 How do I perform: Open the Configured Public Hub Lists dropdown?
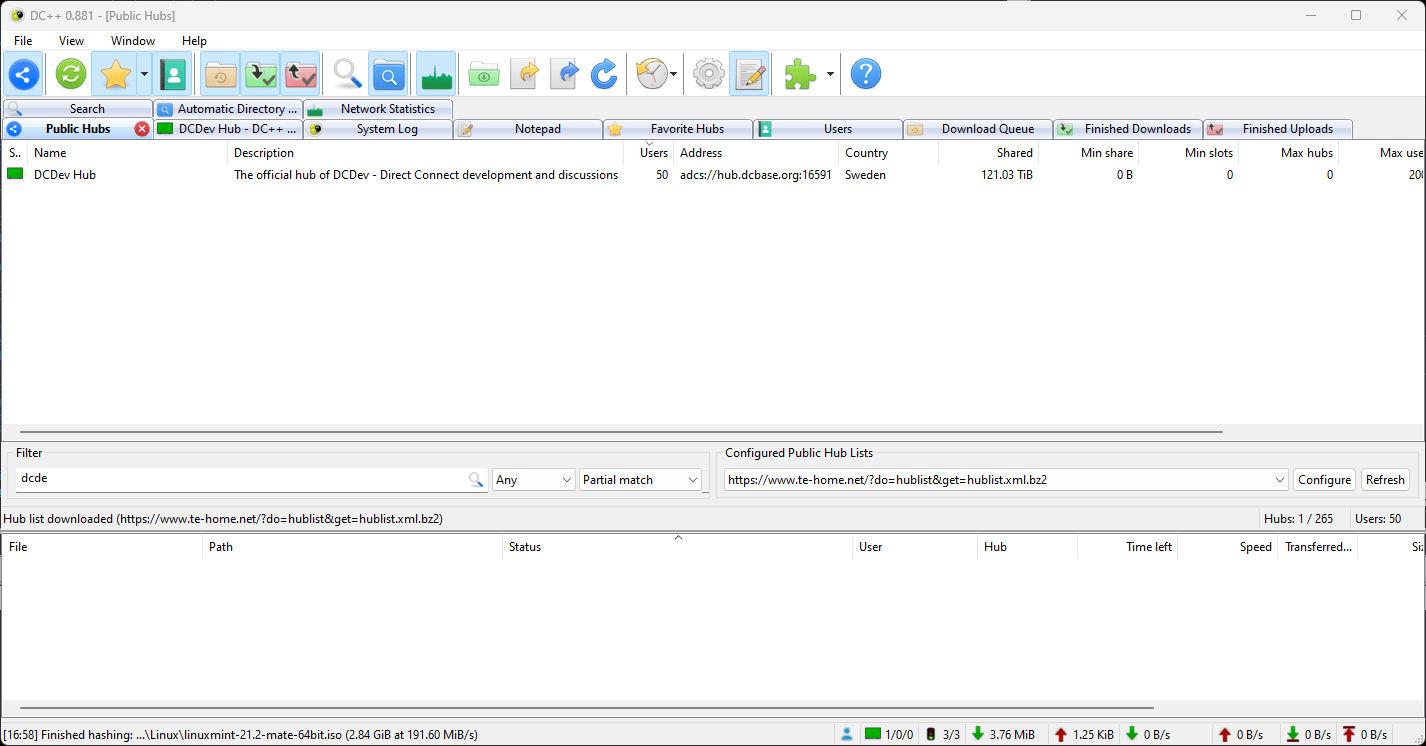[1007, 480]
